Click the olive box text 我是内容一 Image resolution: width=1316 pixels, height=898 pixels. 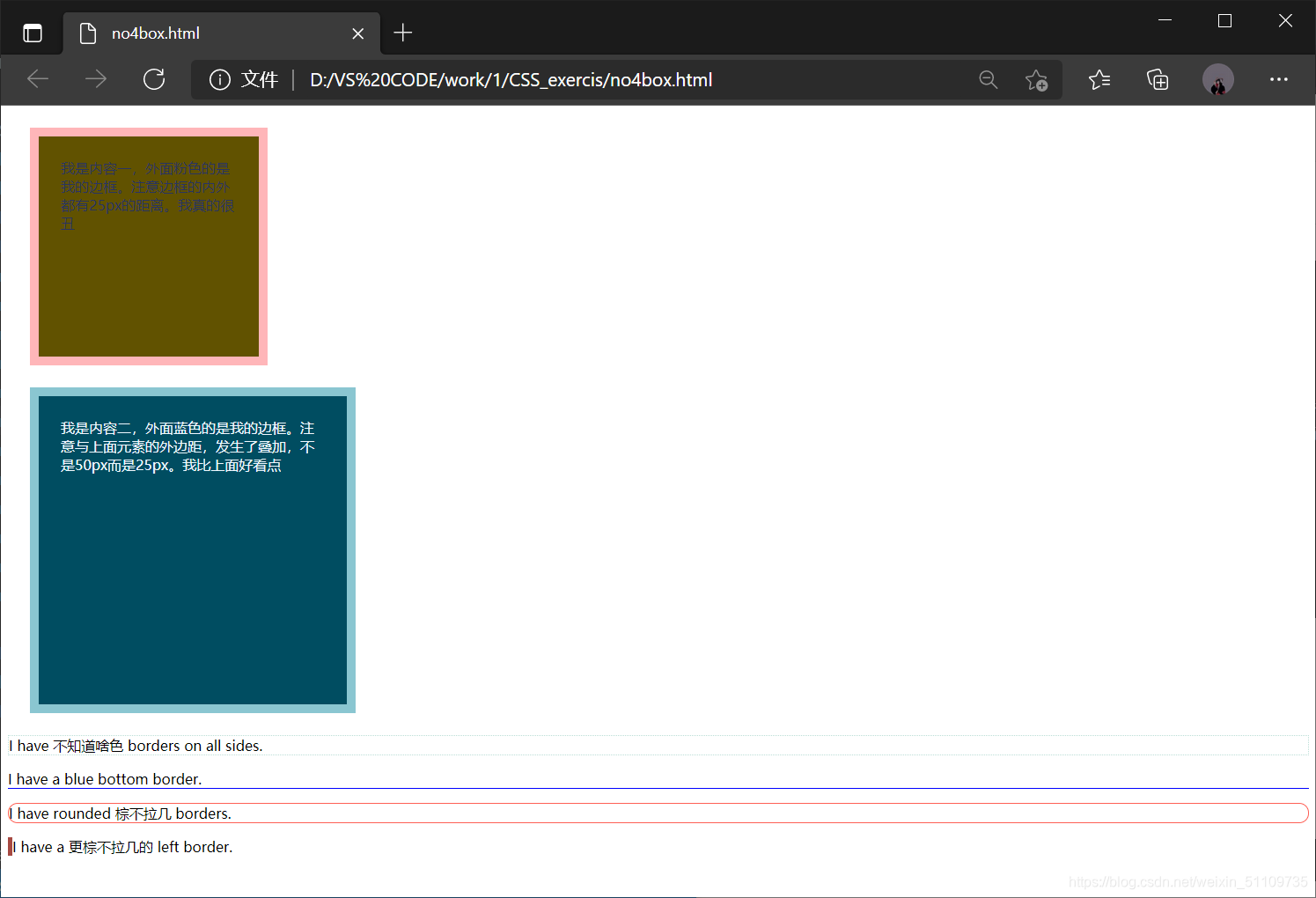pyautogui.click(x=148, y=196)
